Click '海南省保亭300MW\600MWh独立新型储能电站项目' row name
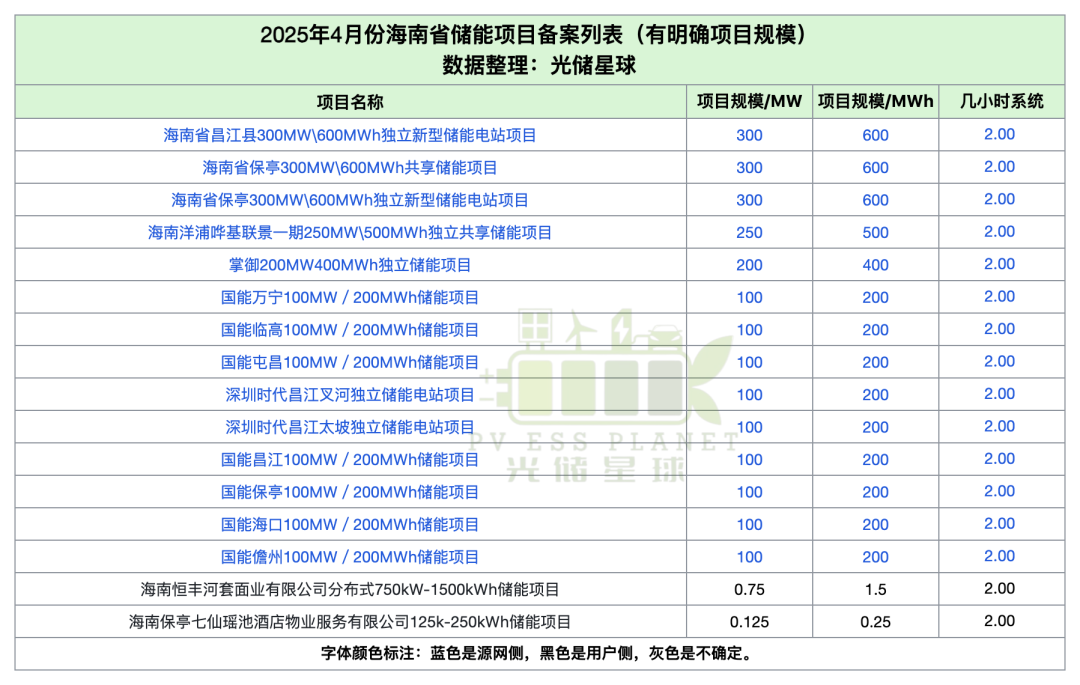Viewport: 1080px width, 685px height. point(350,200)
